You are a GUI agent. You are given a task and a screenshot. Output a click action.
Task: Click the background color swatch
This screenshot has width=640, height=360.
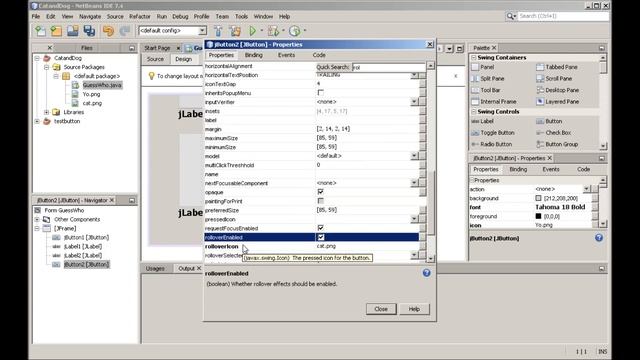538,198
